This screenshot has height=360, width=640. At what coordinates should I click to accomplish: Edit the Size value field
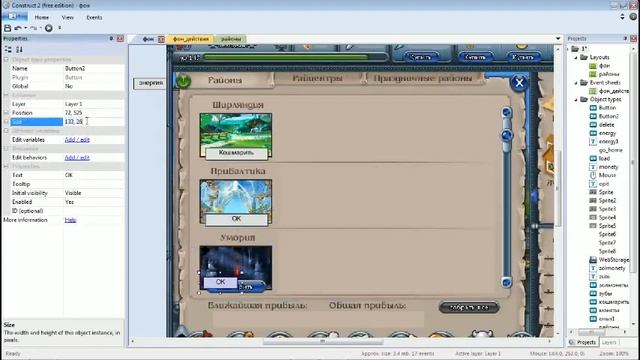94,122
